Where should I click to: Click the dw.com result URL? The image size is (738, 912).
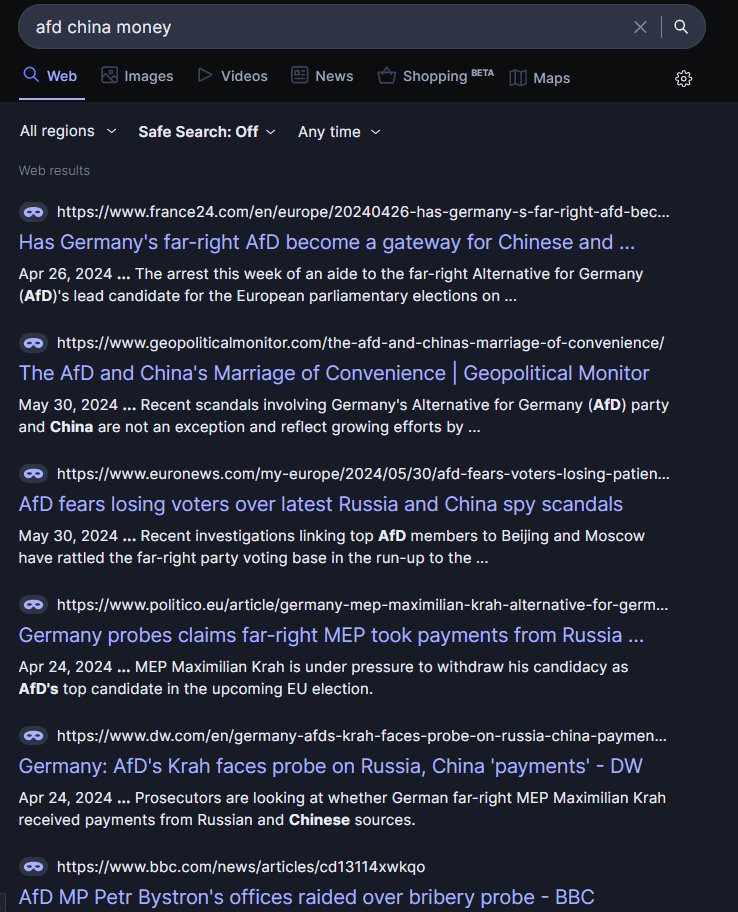[x=362, y=735]
